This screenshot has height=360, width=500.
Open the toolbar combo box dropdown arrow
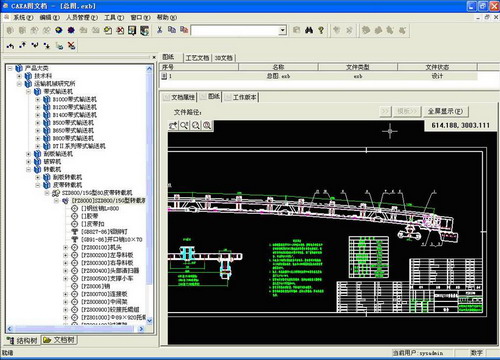tap(283, 30)
